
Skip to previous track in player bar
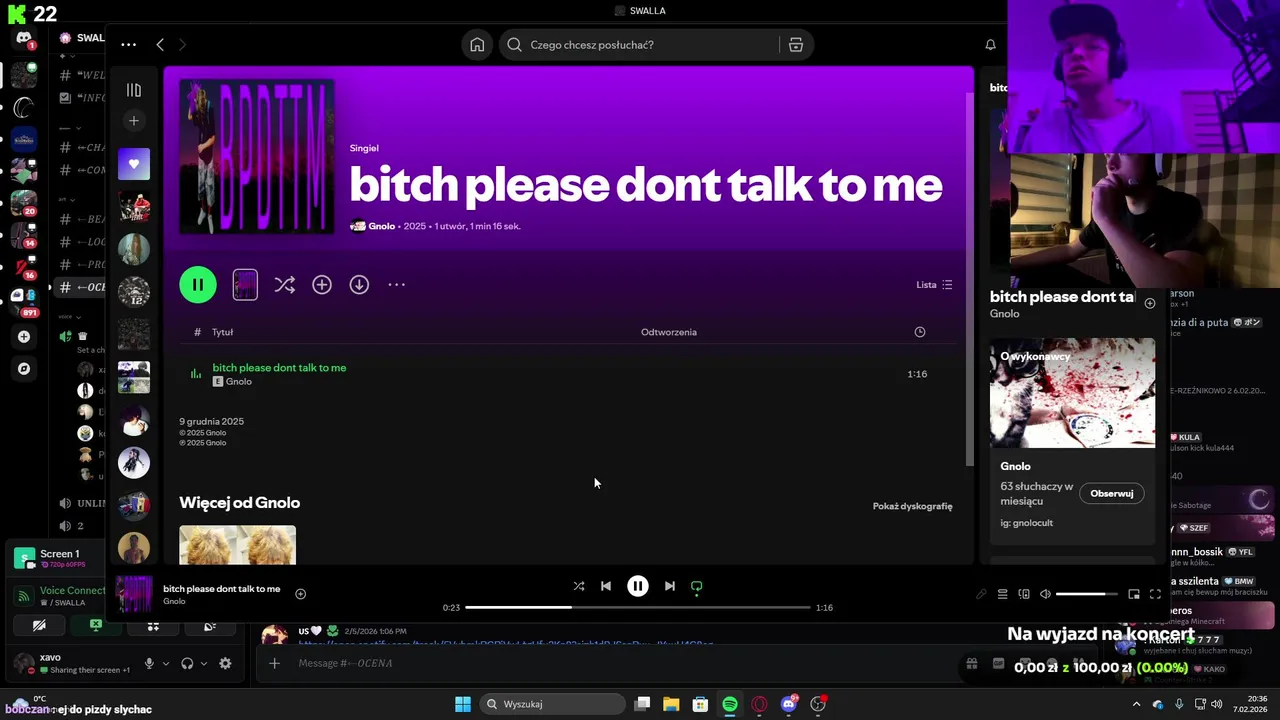tap(606, 586)
